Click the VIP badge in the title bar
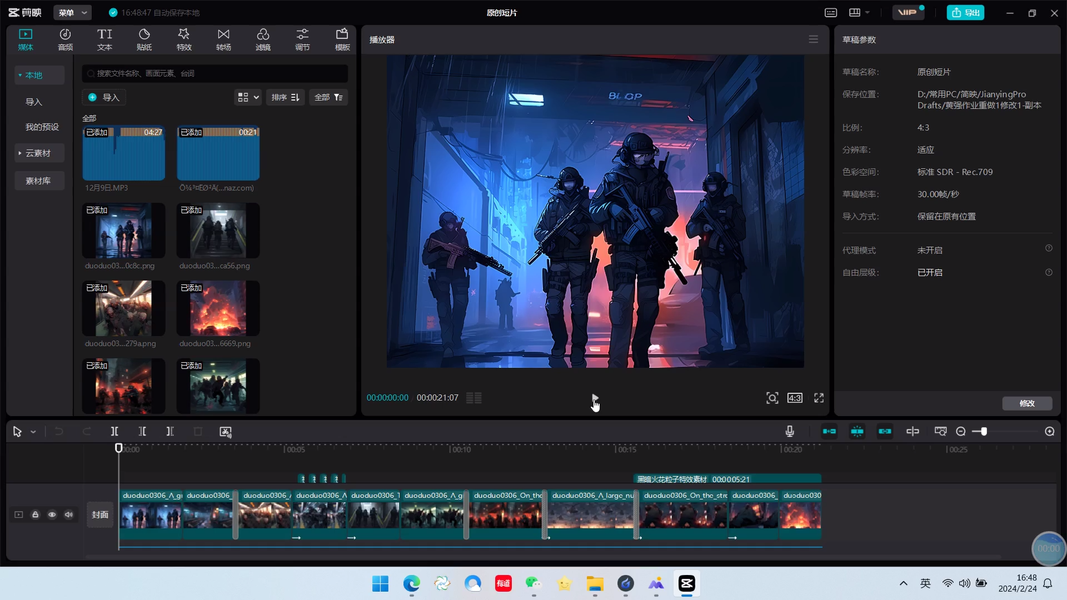 (908, 12)
